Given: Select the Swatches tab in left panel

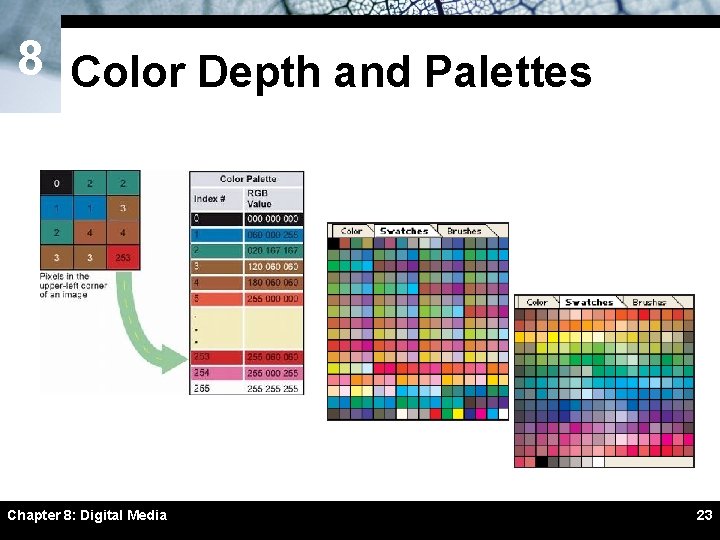Looking at the screenshot, I should click(404, 231).
